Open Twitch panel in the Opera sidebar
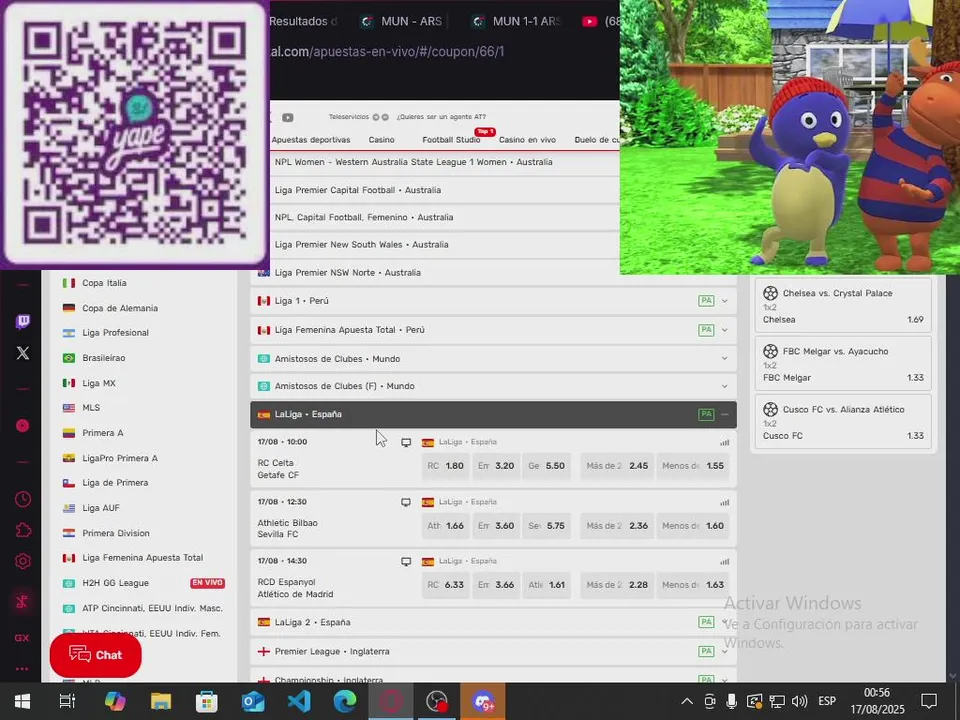Viewport: 960px width, 720px height. (23, 321)
